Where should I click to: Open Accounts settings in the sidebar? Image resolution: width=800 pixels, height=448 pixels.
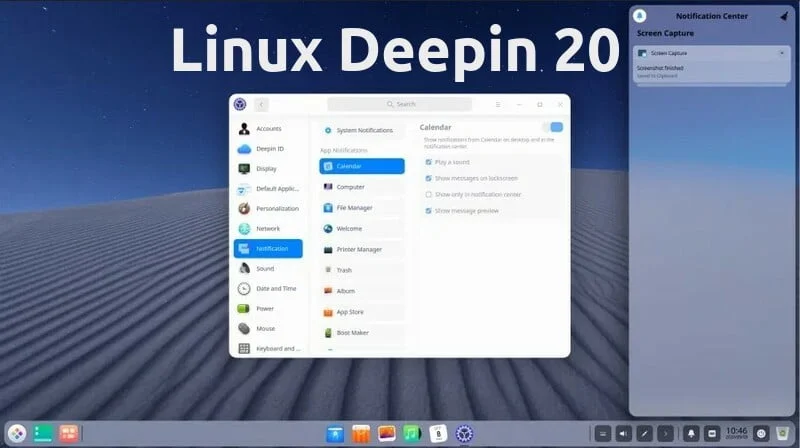(268, 129)
